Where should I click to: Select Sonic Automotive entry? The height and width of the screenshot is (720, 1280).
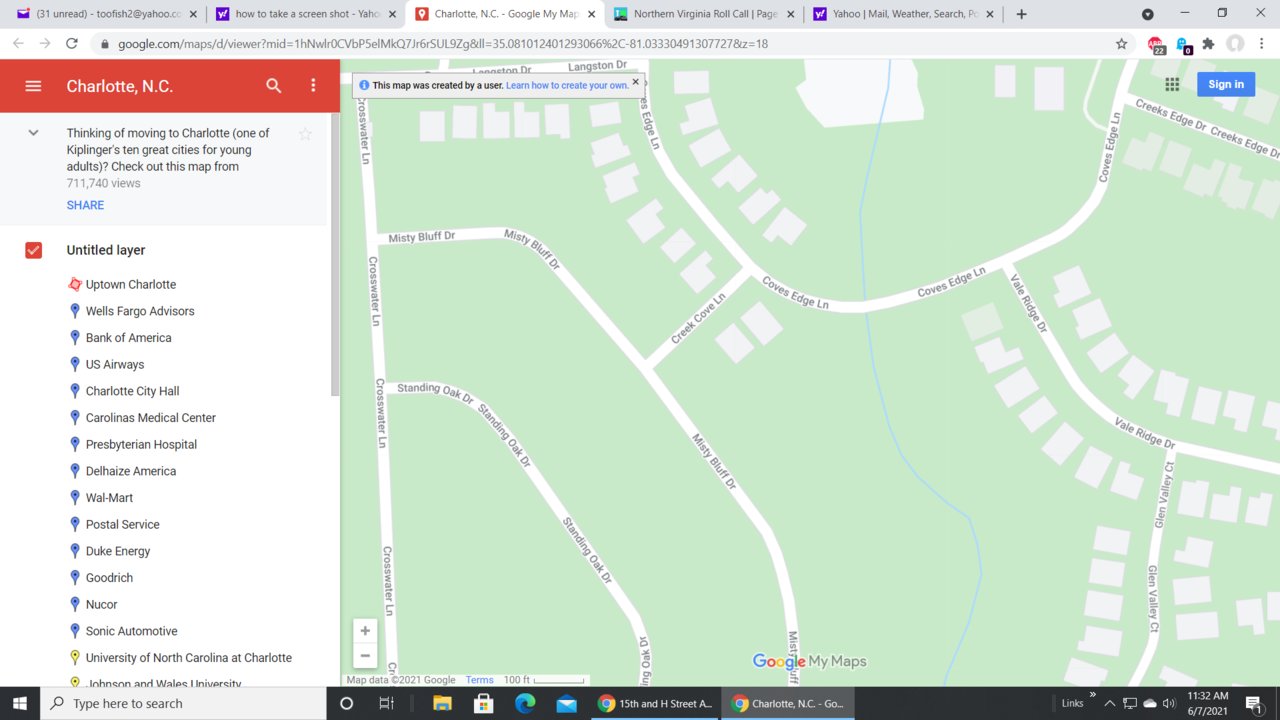click(131, 631)
